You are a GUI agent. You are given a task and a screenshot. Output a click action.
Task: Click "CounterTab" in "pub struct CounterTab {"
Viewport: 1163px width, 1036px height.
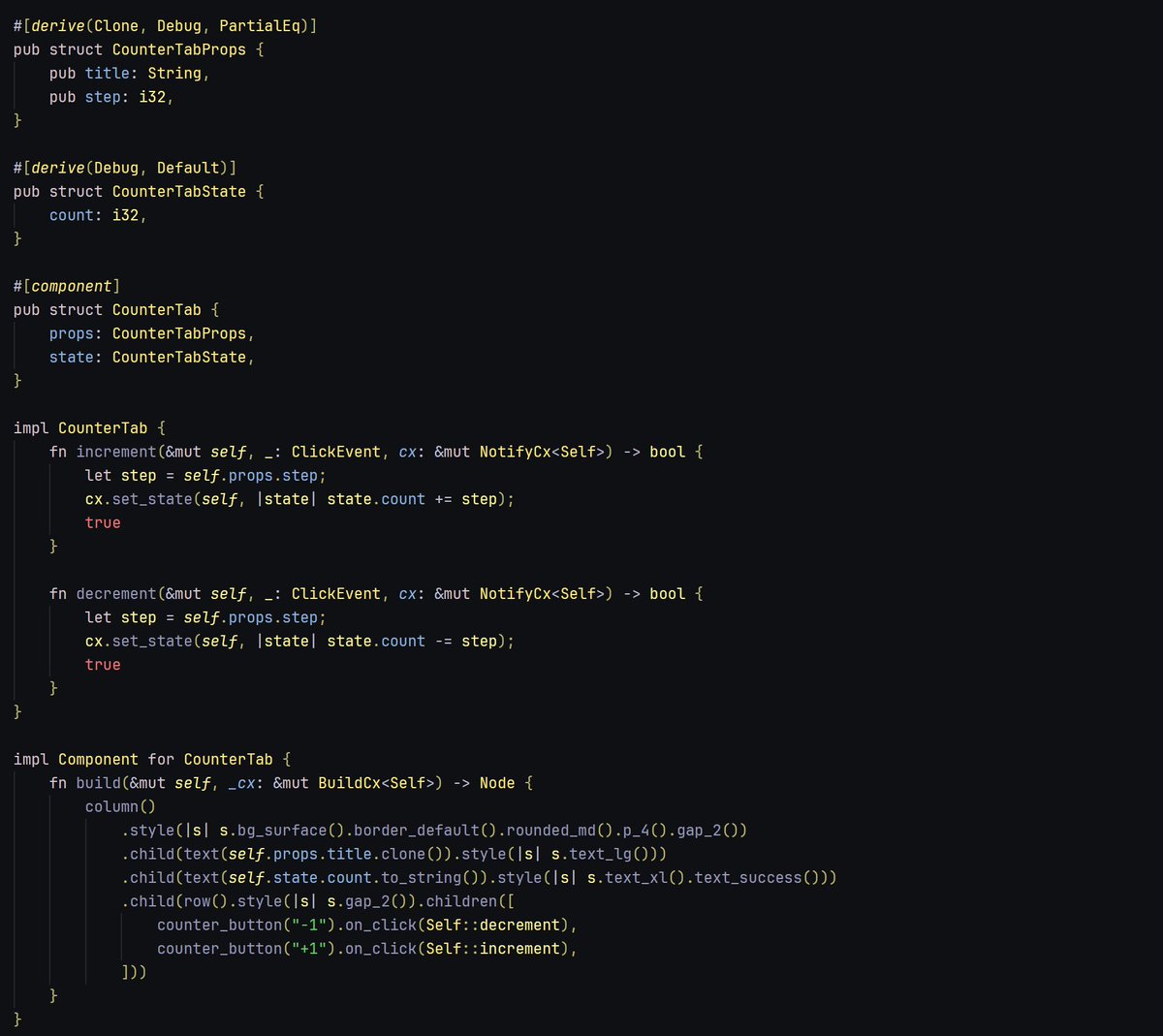point(157,310)
